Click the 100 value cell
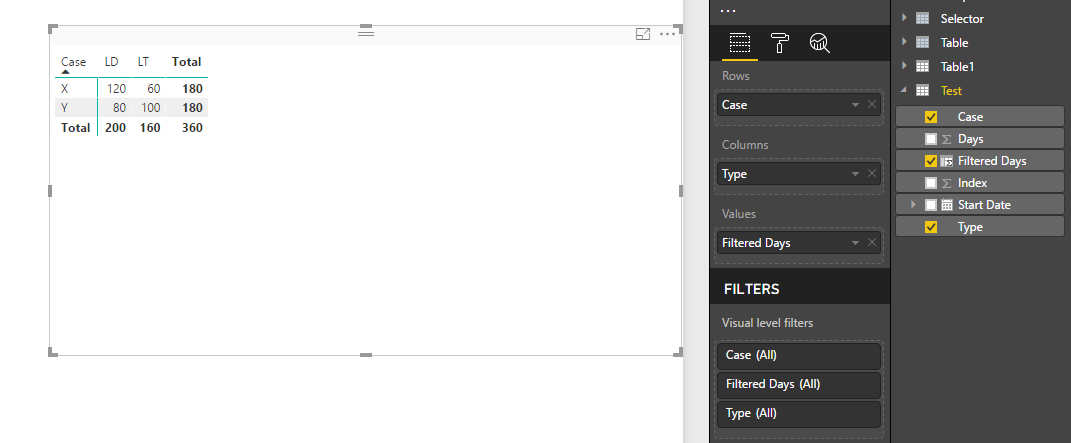 (150, 108)
